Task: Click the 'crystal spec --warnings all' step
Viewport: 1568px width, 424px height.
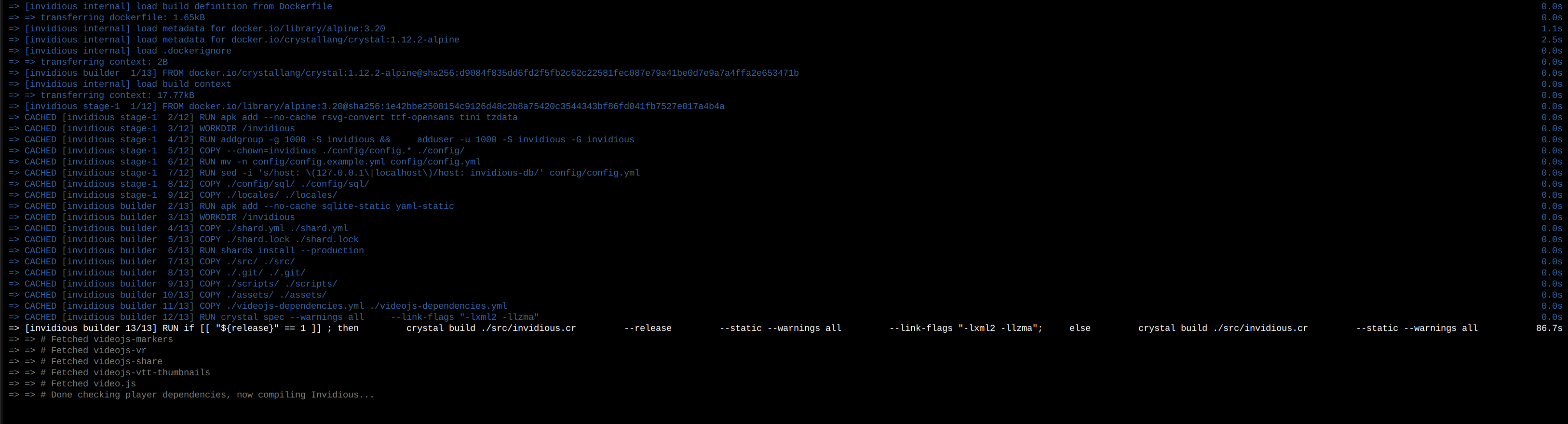Action: point(274,317)
